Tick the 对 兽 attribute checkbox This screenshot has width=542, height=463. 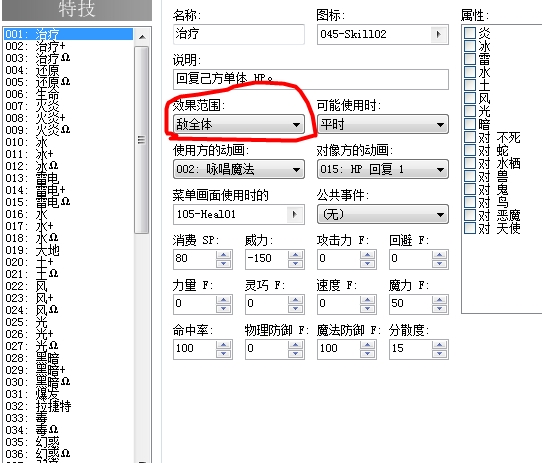(470, 176)
